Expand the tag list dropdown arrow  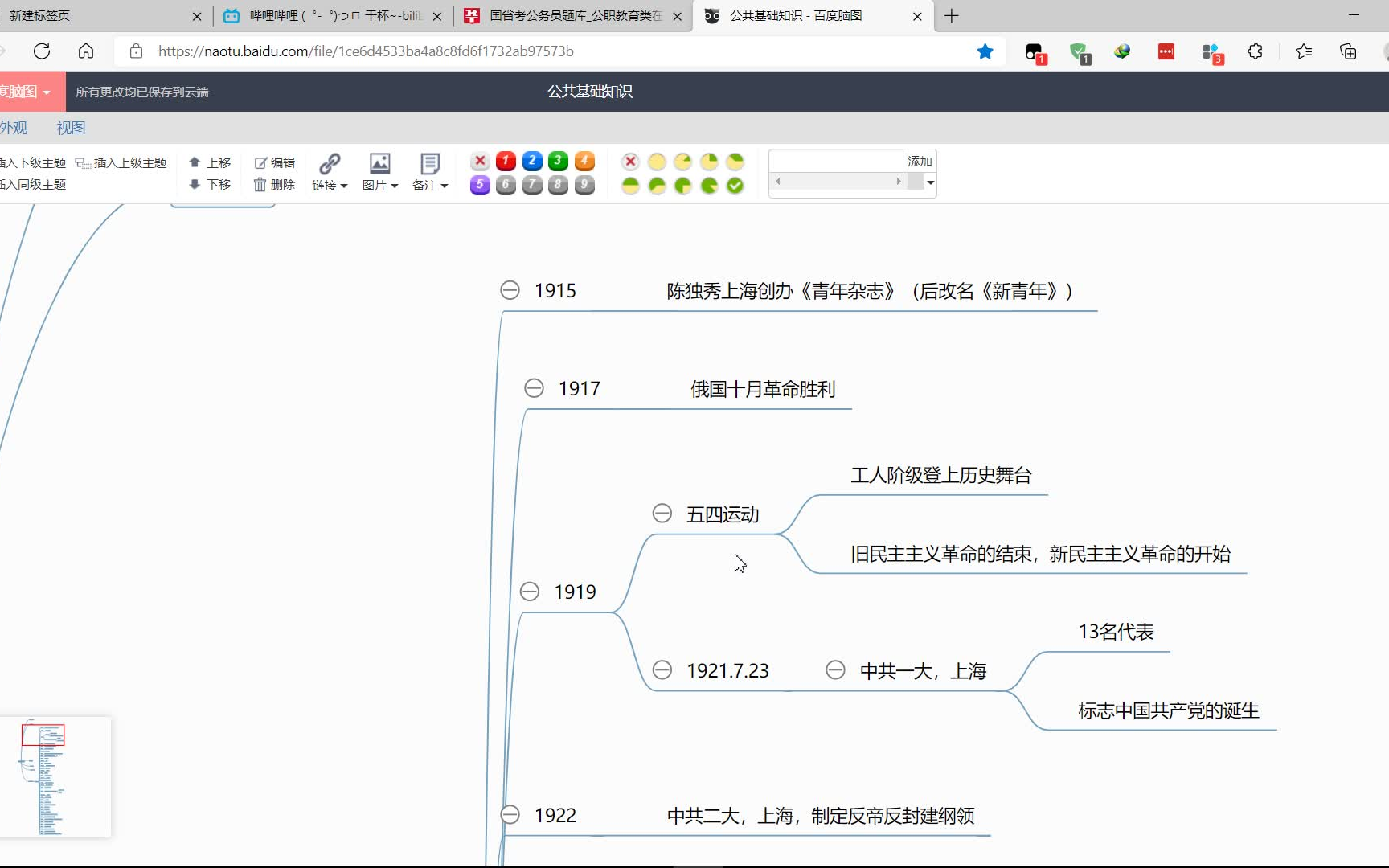930,182
